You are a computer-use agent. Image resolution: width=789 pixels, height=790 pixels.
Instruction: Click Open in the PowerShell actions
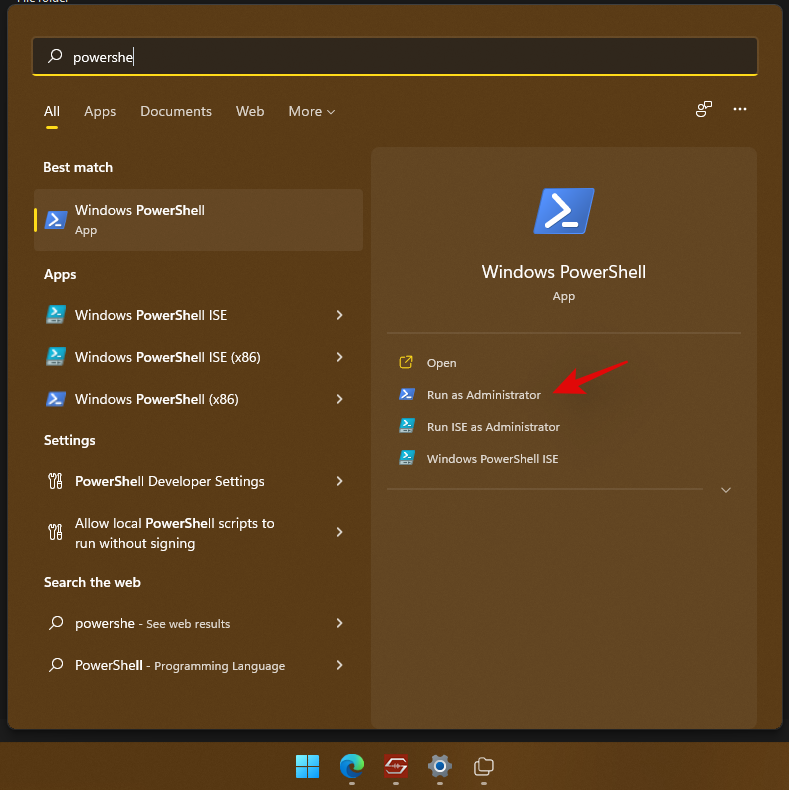(x=441, y=363)
